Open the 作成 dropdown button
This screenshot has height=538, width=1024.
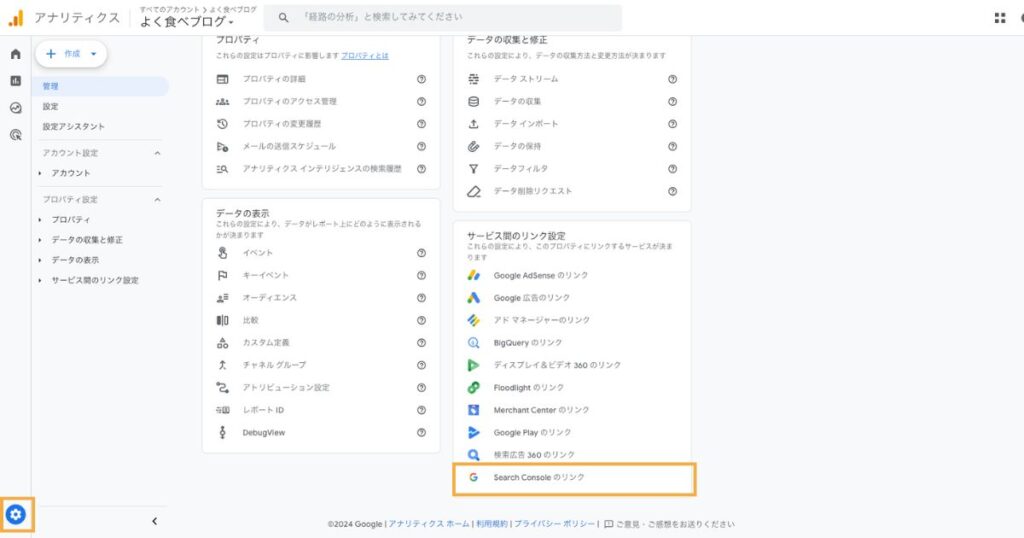(x=71, y=54)
